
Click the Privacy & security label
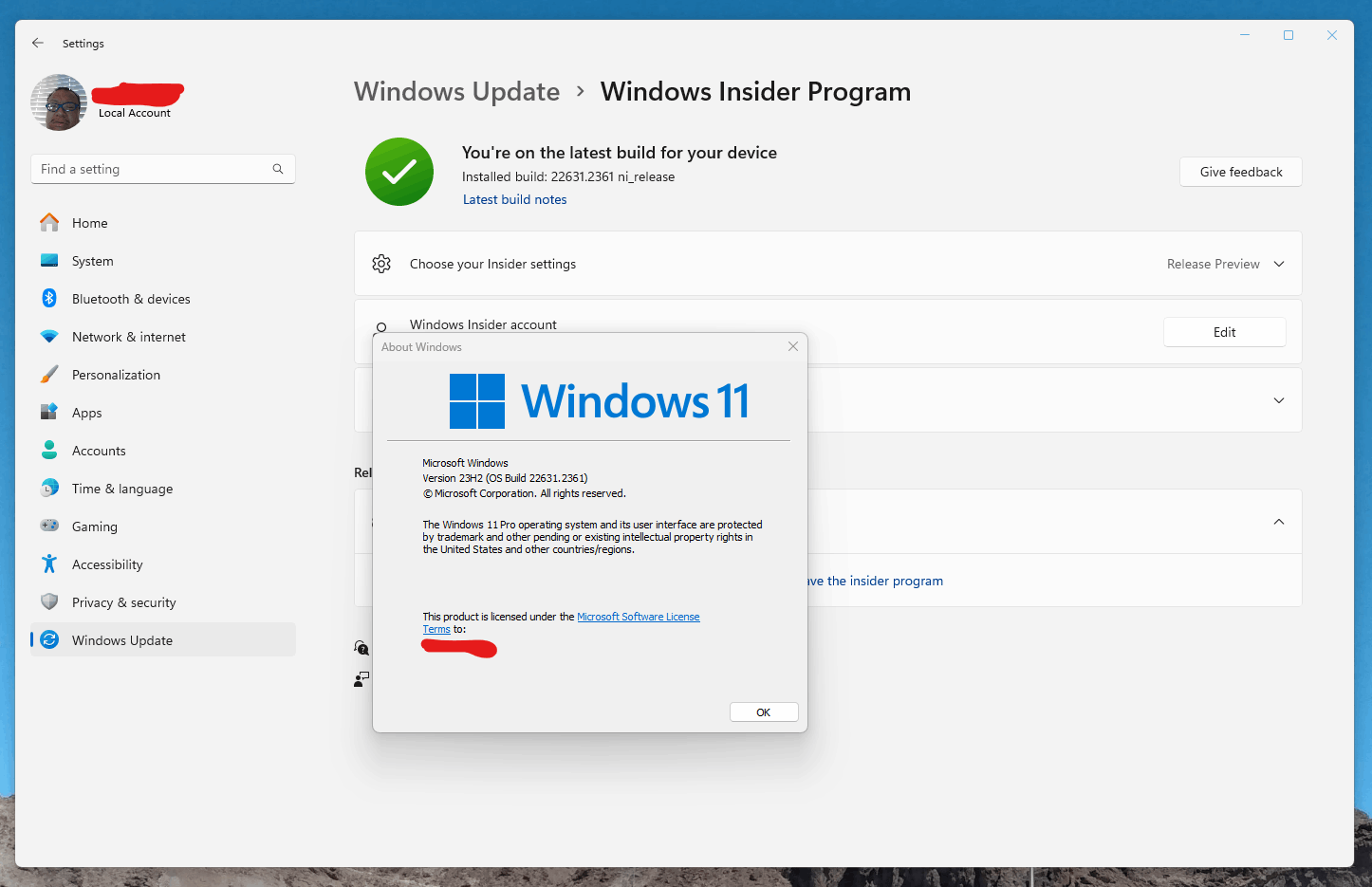(124, 602)
